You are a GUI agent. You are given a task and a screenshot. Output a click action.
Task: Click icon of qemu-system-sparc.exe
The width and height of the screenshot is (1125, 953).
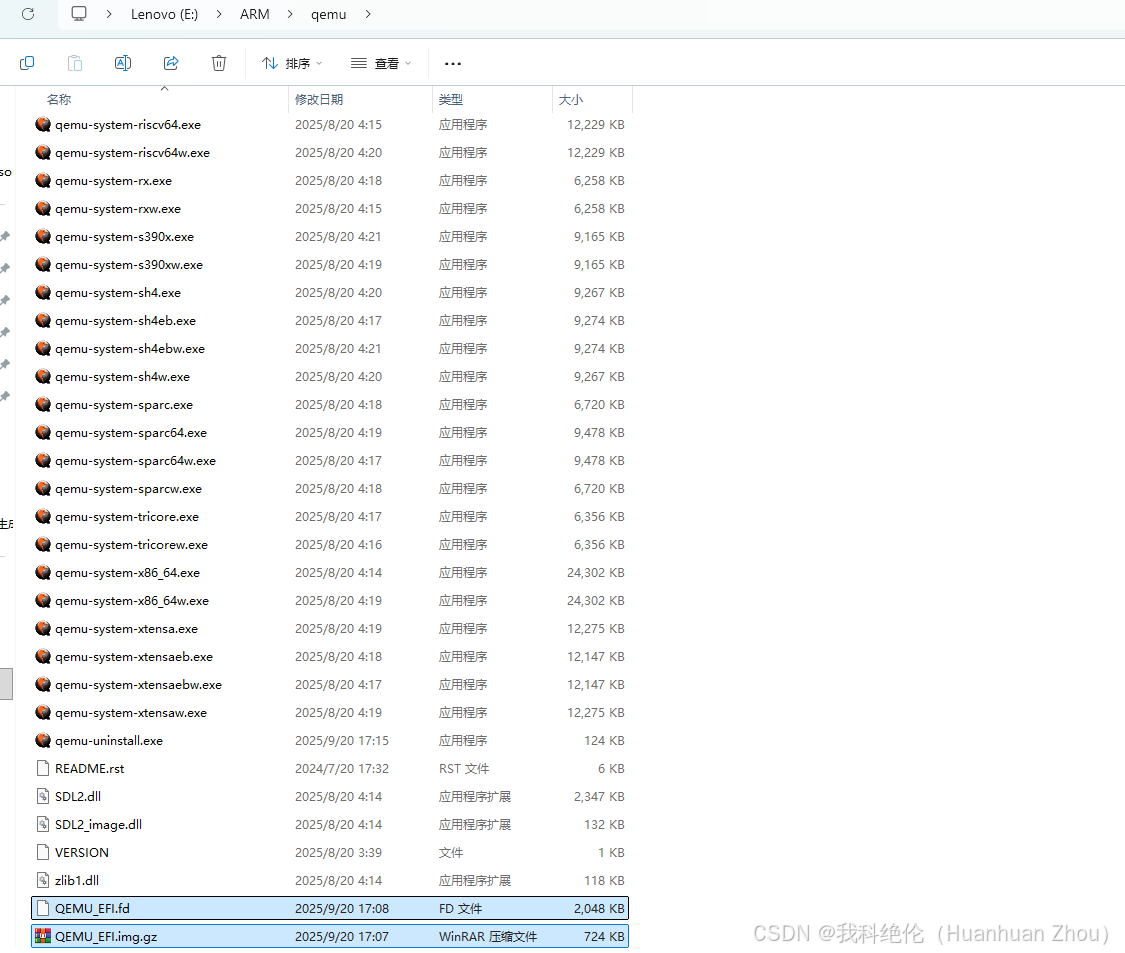[43, 404]
